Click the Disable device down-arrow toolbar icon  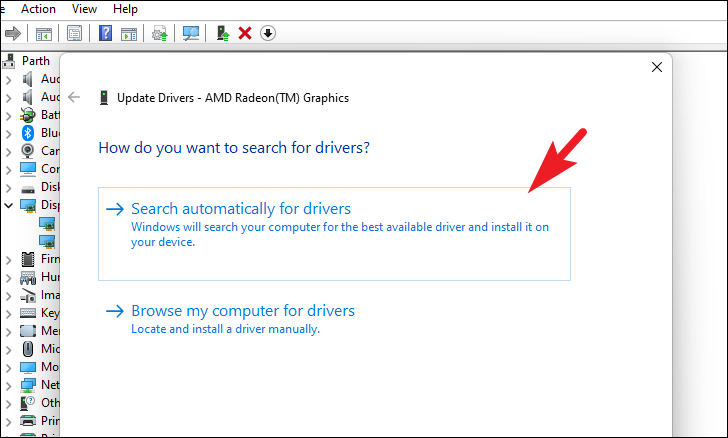268,33
